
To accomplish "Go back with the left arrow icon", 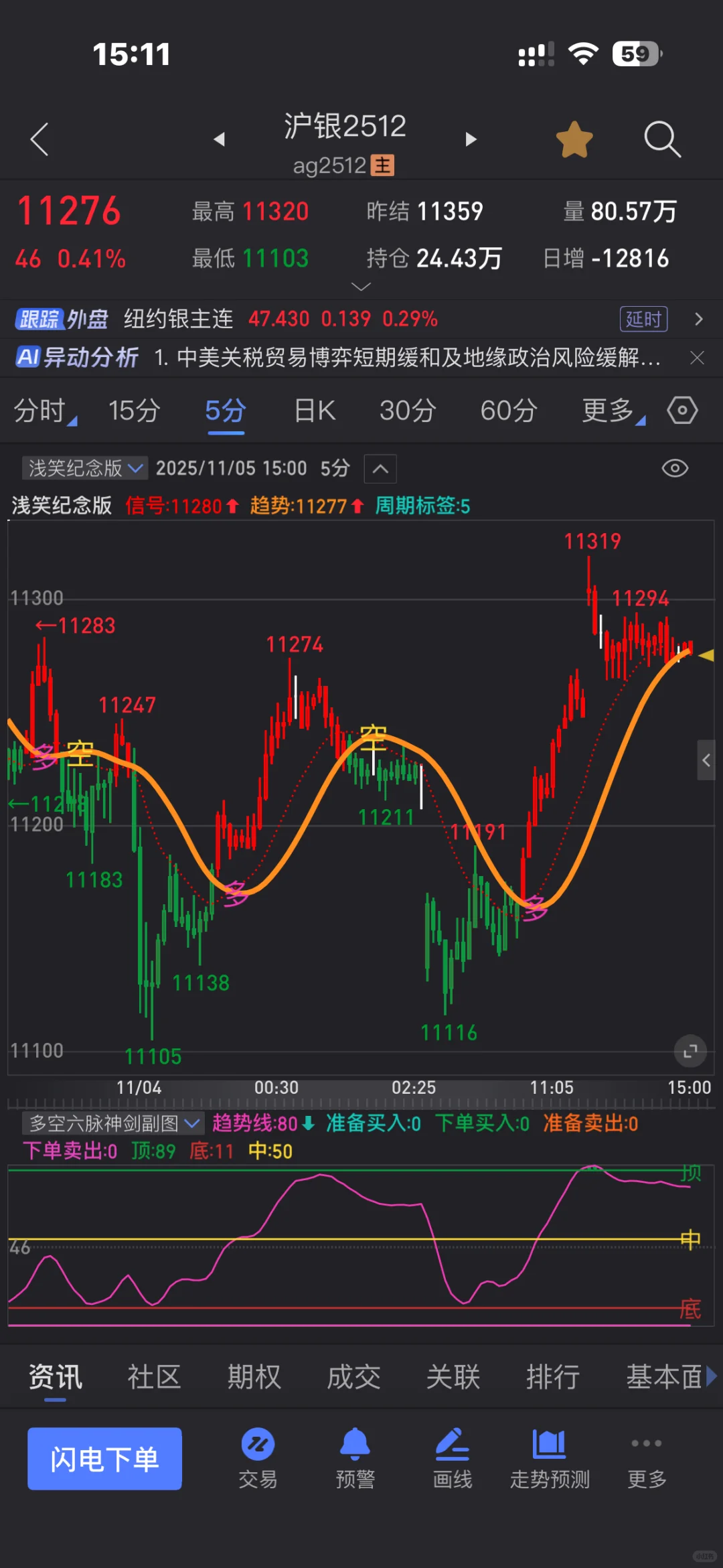I will [39, 139].
